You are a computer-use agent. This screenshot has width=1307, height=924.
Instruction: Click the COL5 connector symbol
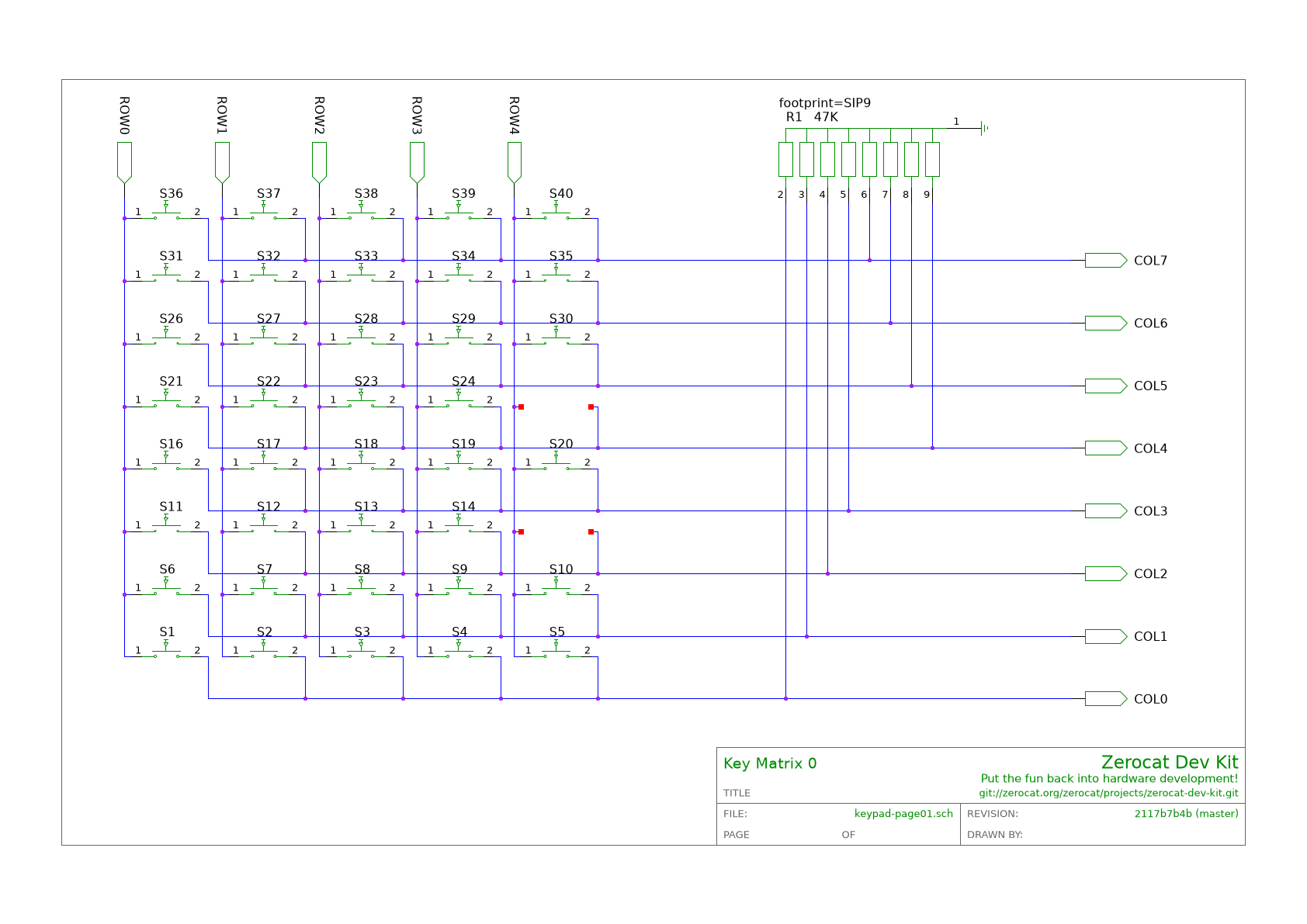coord(1106,386)
